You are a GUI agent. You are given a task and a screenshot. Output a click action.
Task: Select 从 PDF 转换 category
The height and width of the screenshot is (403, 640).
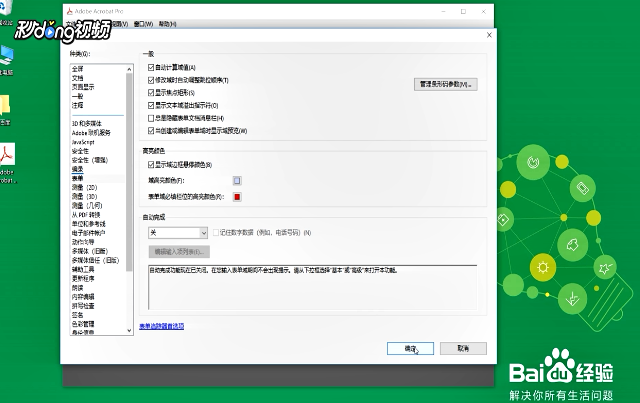86,215
